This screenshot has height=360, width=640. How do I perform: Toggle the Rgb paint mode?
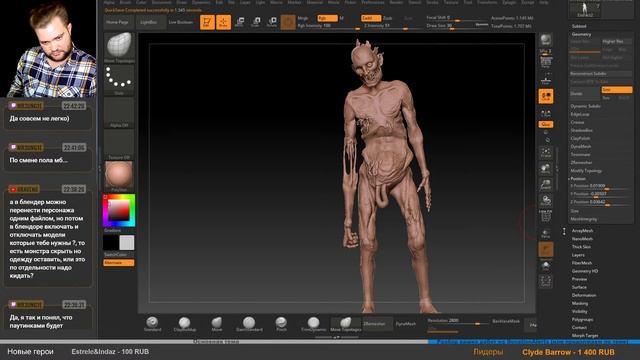tap(327, 18)
